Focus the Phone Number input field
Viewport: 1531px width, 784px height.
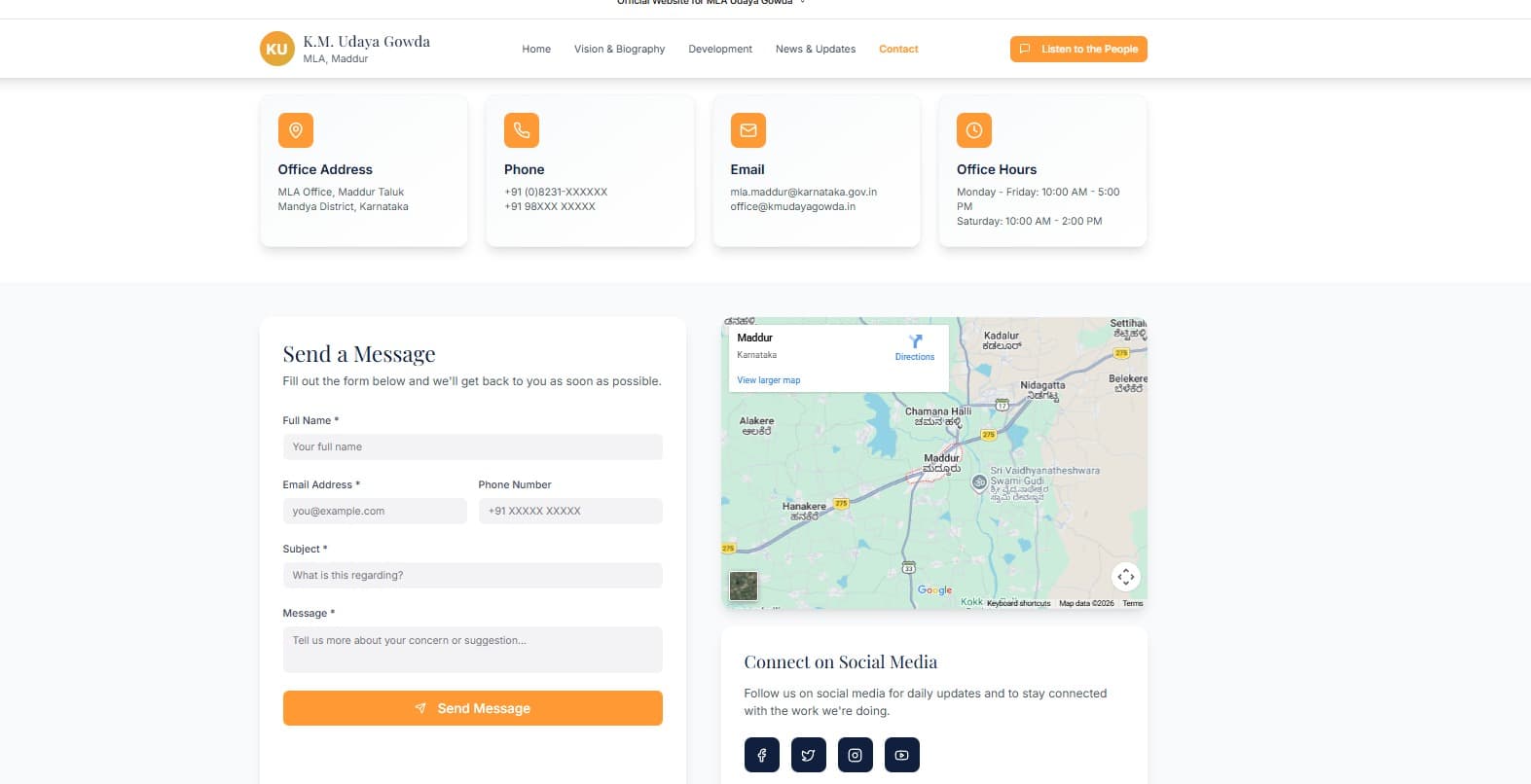(570, 512)
